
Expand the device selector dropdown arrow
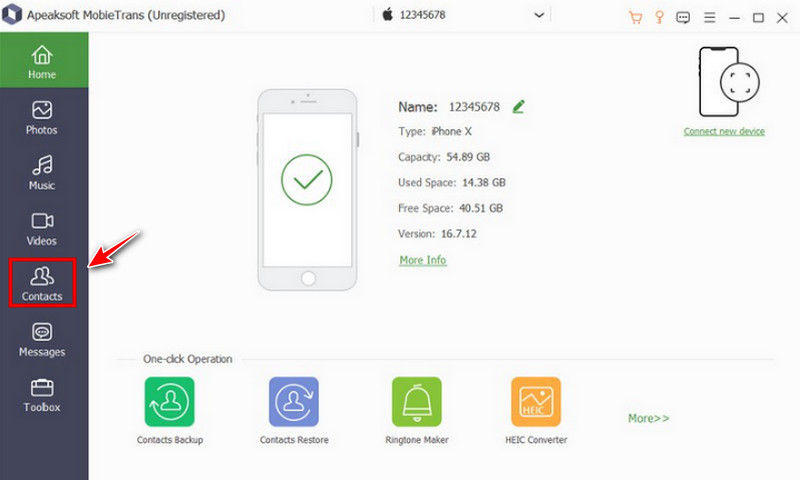(539, 15)
